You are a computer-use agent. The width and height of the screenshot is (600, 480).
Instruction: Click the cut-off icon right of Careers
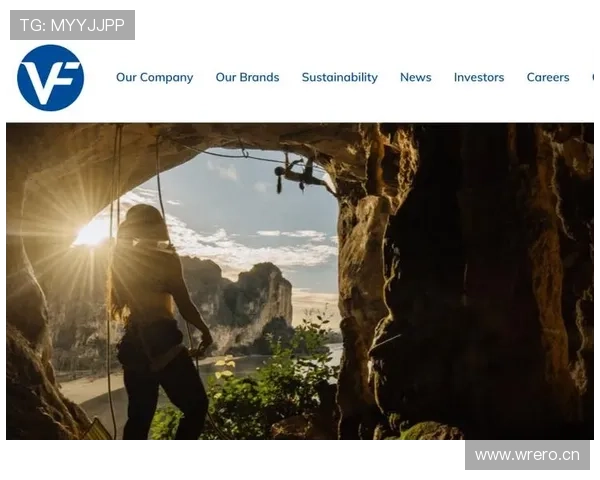pos(595,76)
